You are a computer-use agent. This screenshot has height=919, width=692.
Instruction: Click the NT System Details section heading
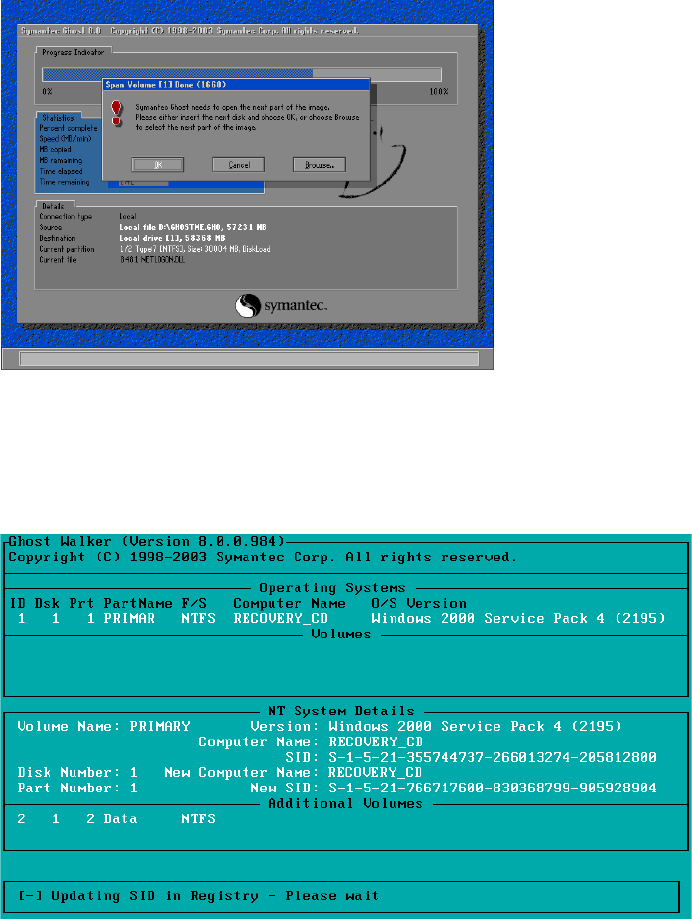(341, 711)
